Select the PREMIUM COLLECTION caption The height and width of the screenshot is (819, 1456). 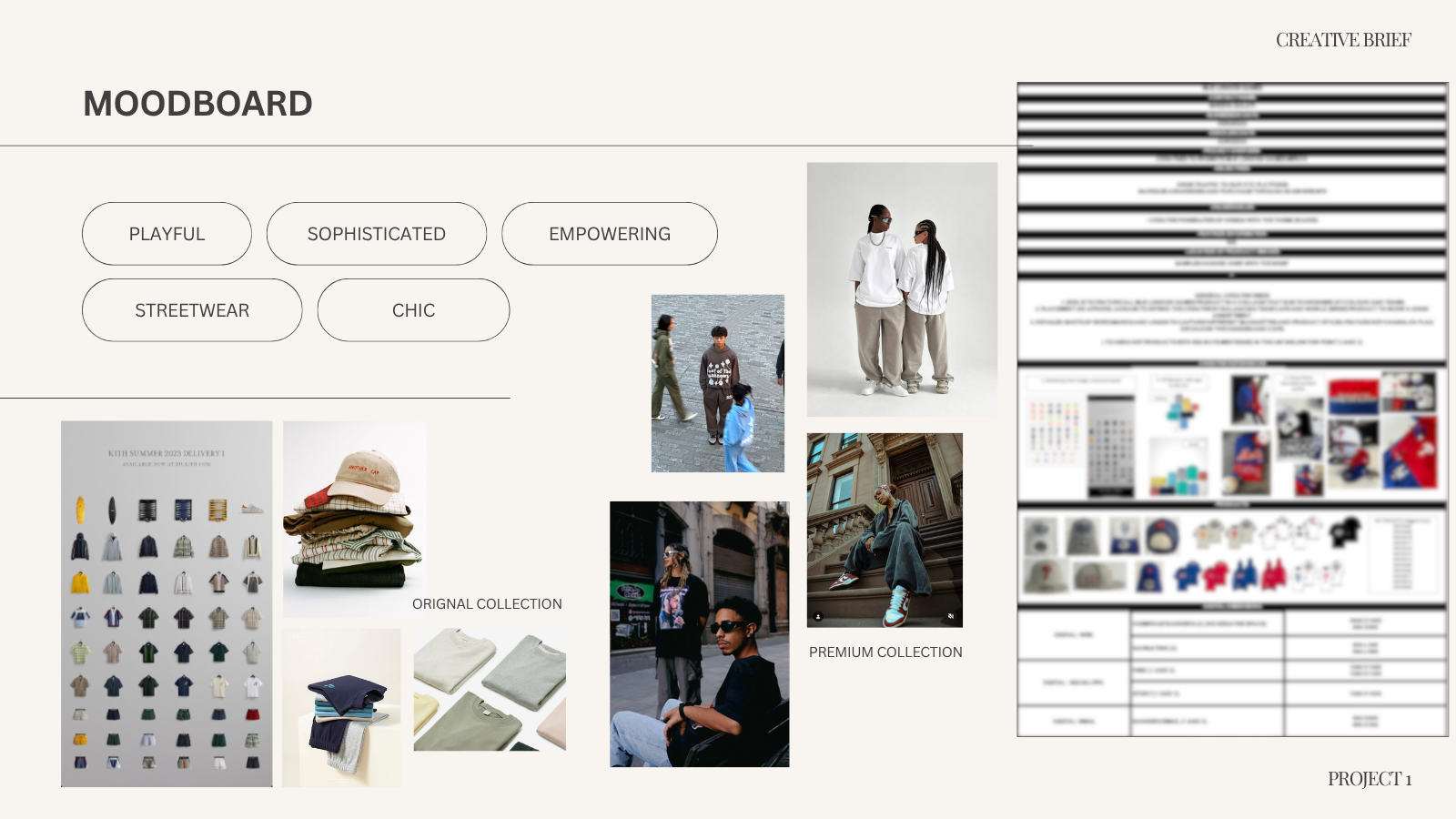(885, 652)
